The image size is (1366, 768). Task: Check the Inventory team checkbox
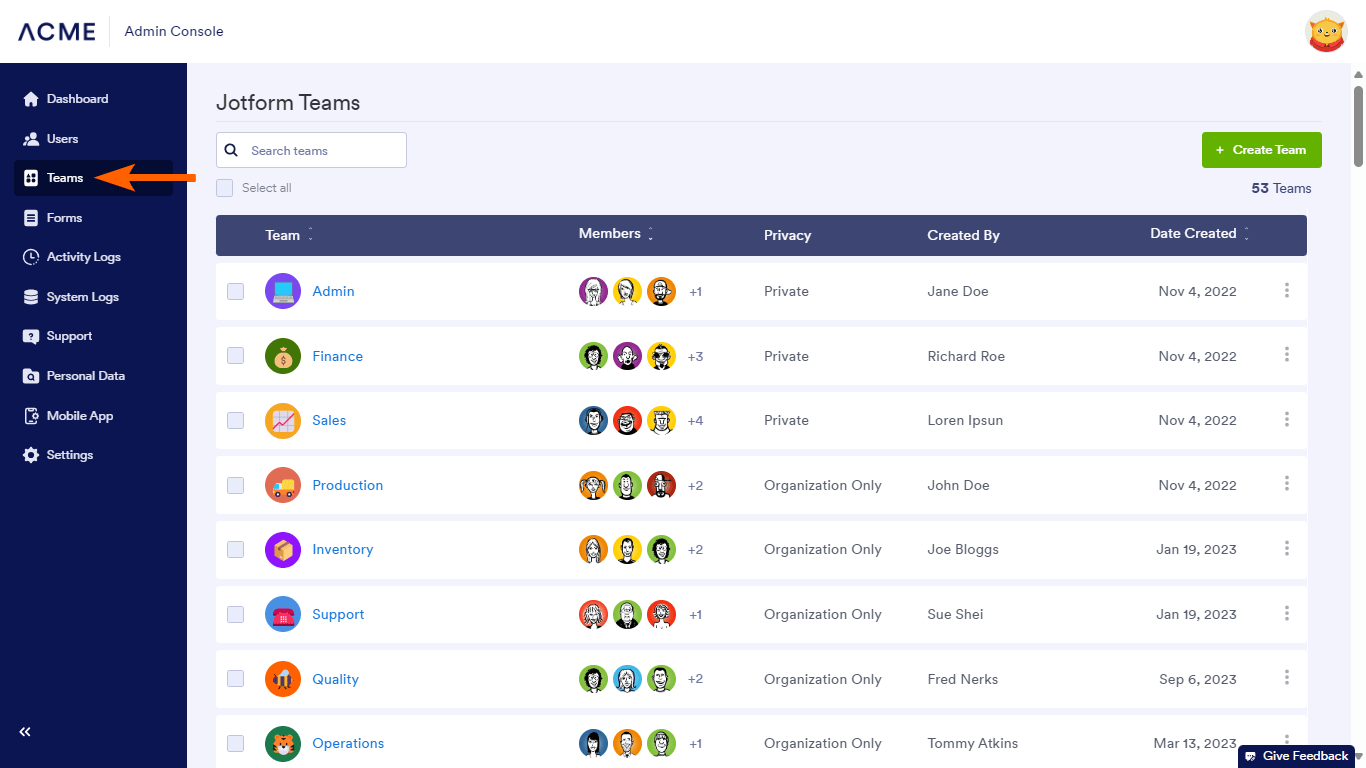[x=236, y=549]
